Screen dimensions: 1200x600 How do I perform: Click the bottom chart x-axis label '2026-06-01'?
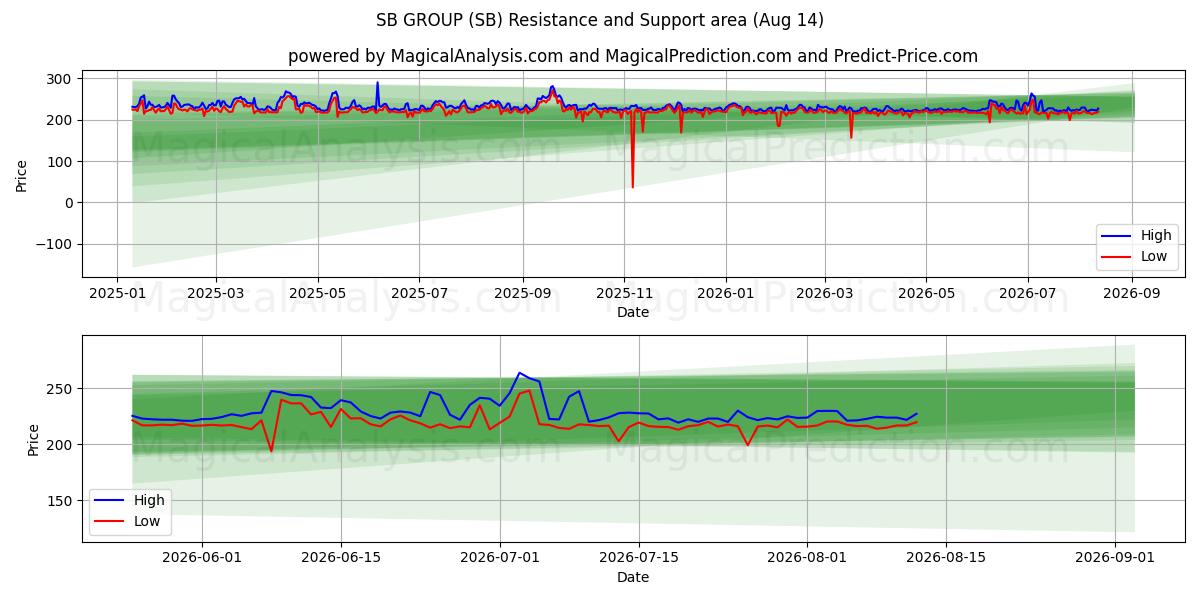(203, 558)
